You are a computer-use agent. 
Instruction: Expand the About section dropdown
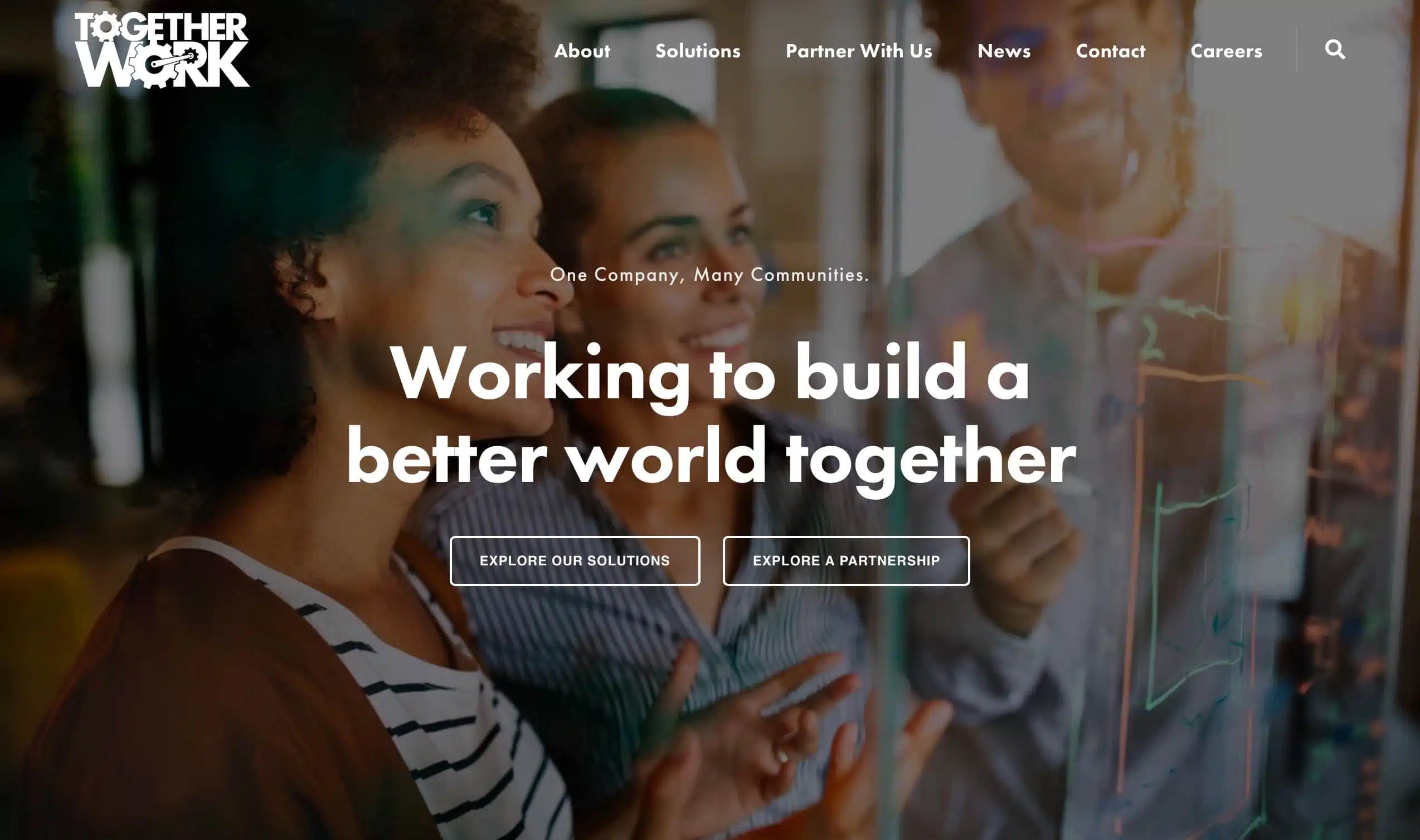pyautogui.click(x=582, y=50)
